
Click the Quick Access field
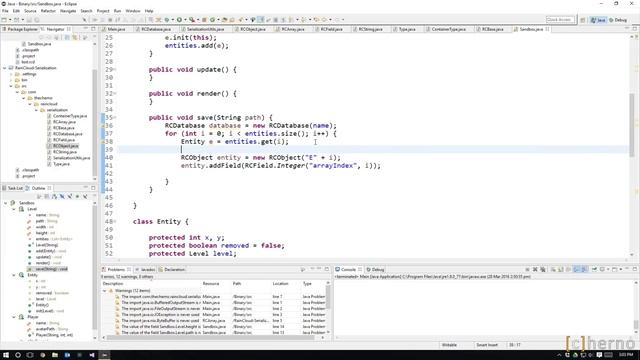[560, 20]
